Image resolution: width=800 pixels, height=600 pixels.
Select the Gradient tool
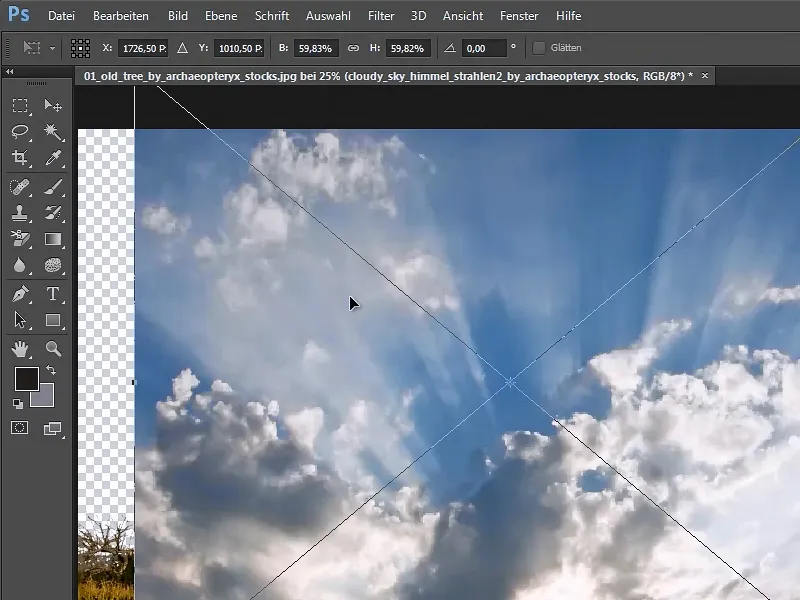click(x=53, y=239)
